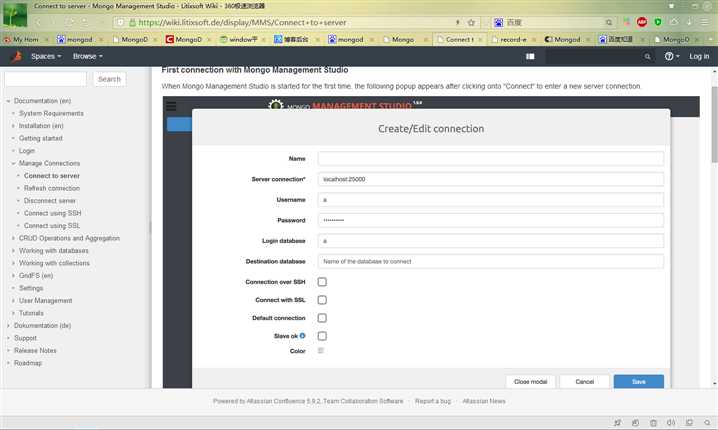718x430 pixels.
Task: Expand the Installation (en) tree node
Action: (13, 125)
